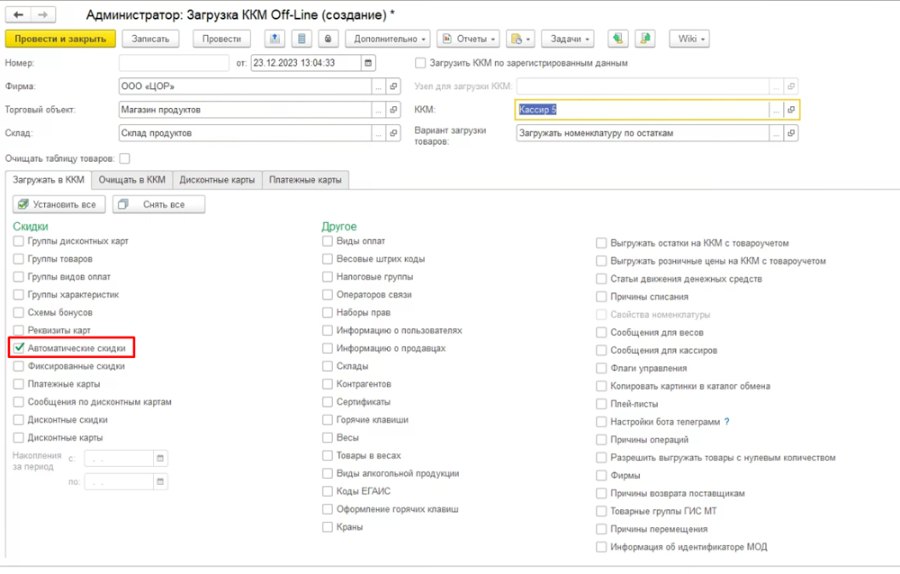The height and width of the screenshot is (574, 900).
Task: Check Весовые штрих коды checkbox
Action: 327,259
